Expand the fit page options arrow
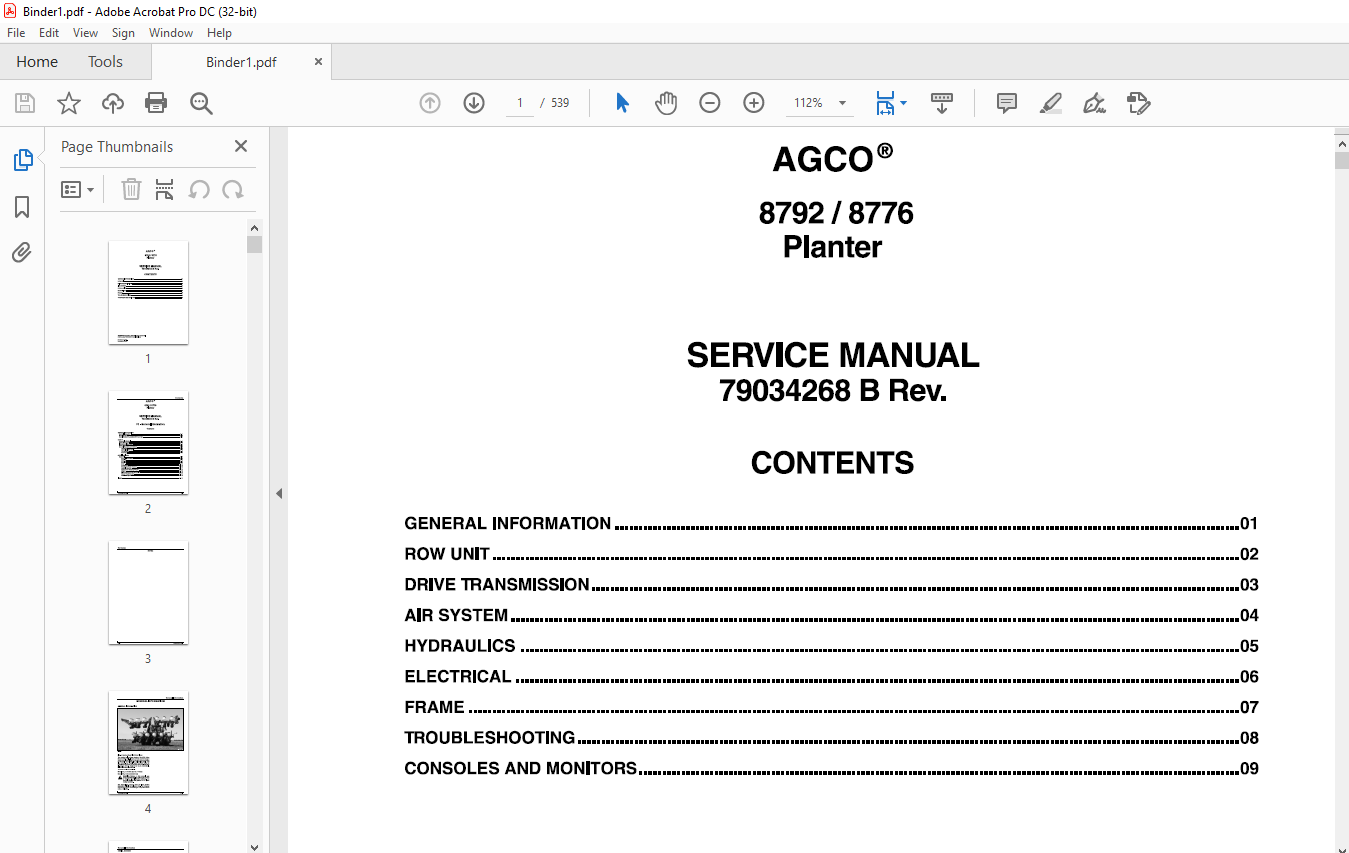 (x=904, y=103)
